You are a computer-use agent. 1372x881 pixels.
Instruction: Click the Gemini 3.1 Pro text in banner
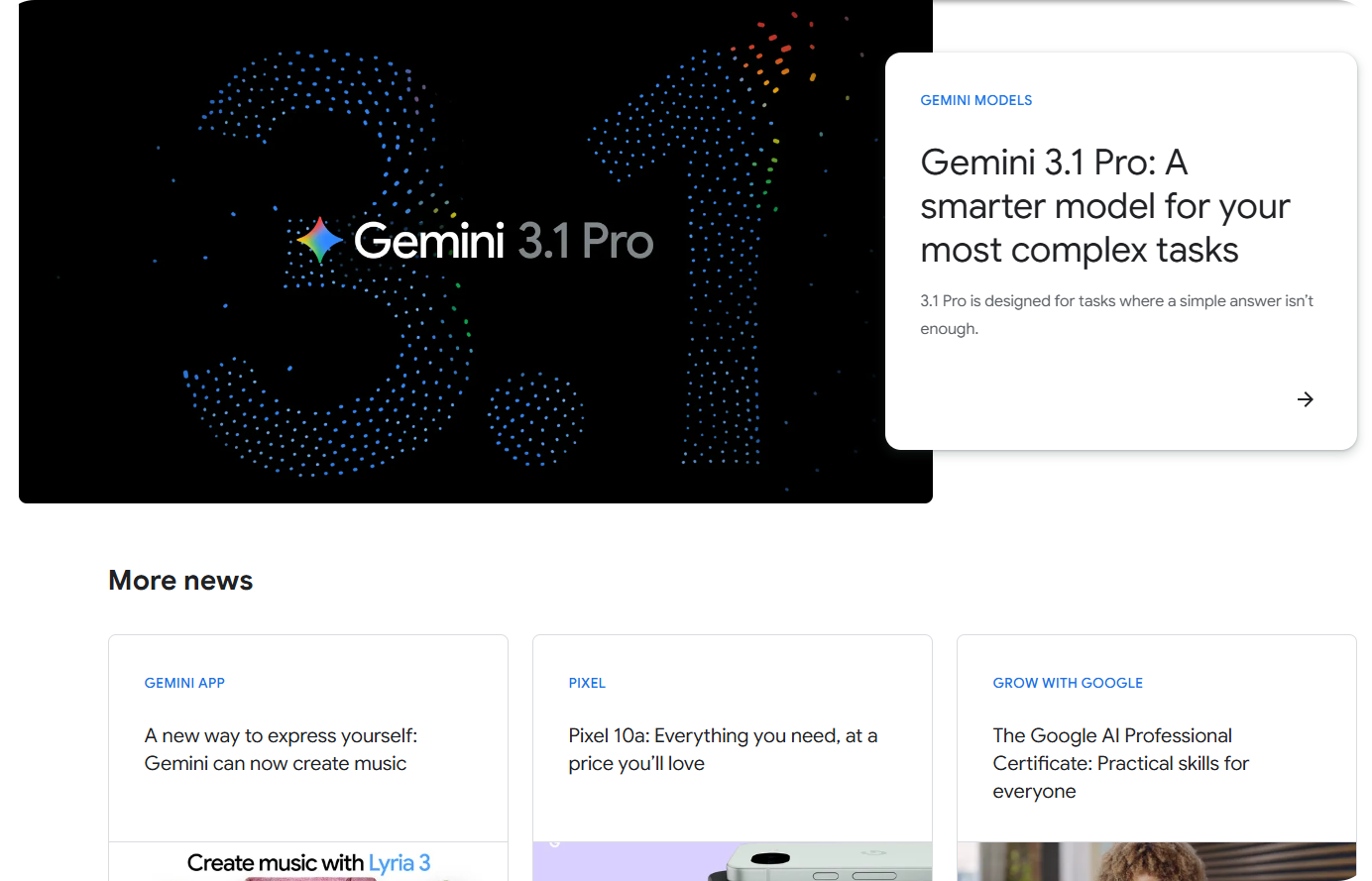(504, 241)
